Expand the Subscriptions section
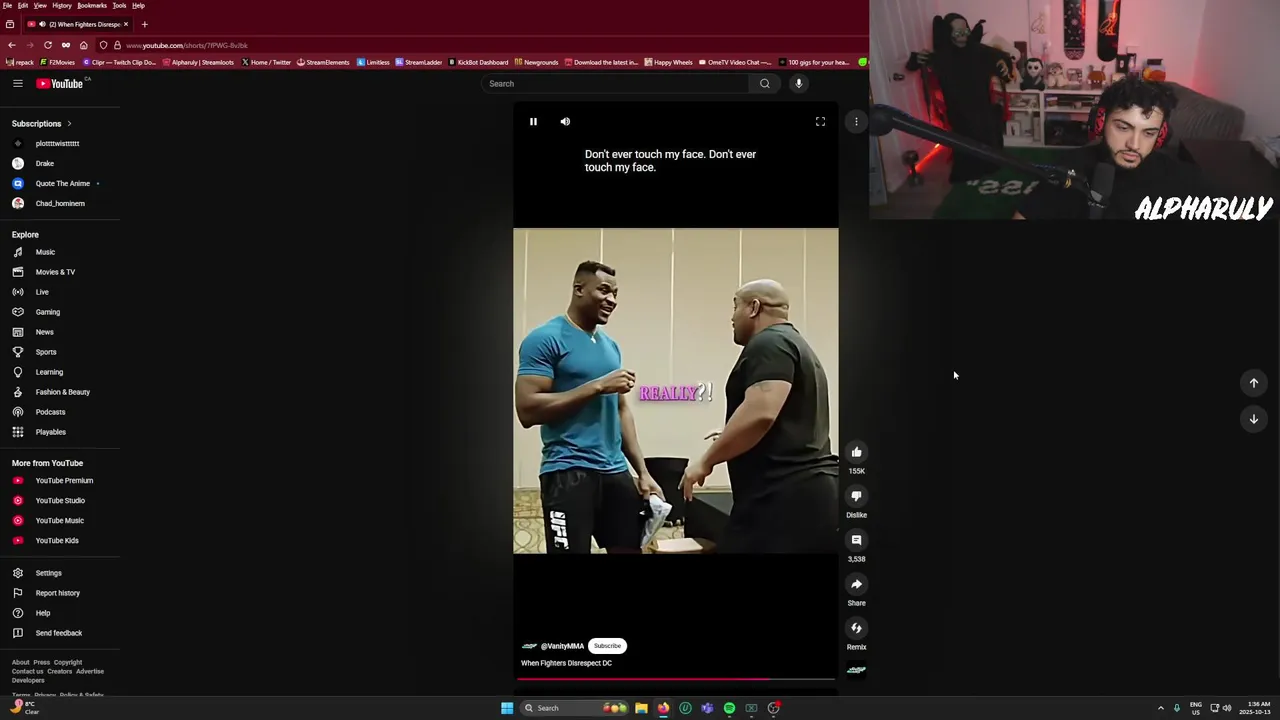This screenshot has width=1280, height=720. pyautogui.click(x=42, y=123)
